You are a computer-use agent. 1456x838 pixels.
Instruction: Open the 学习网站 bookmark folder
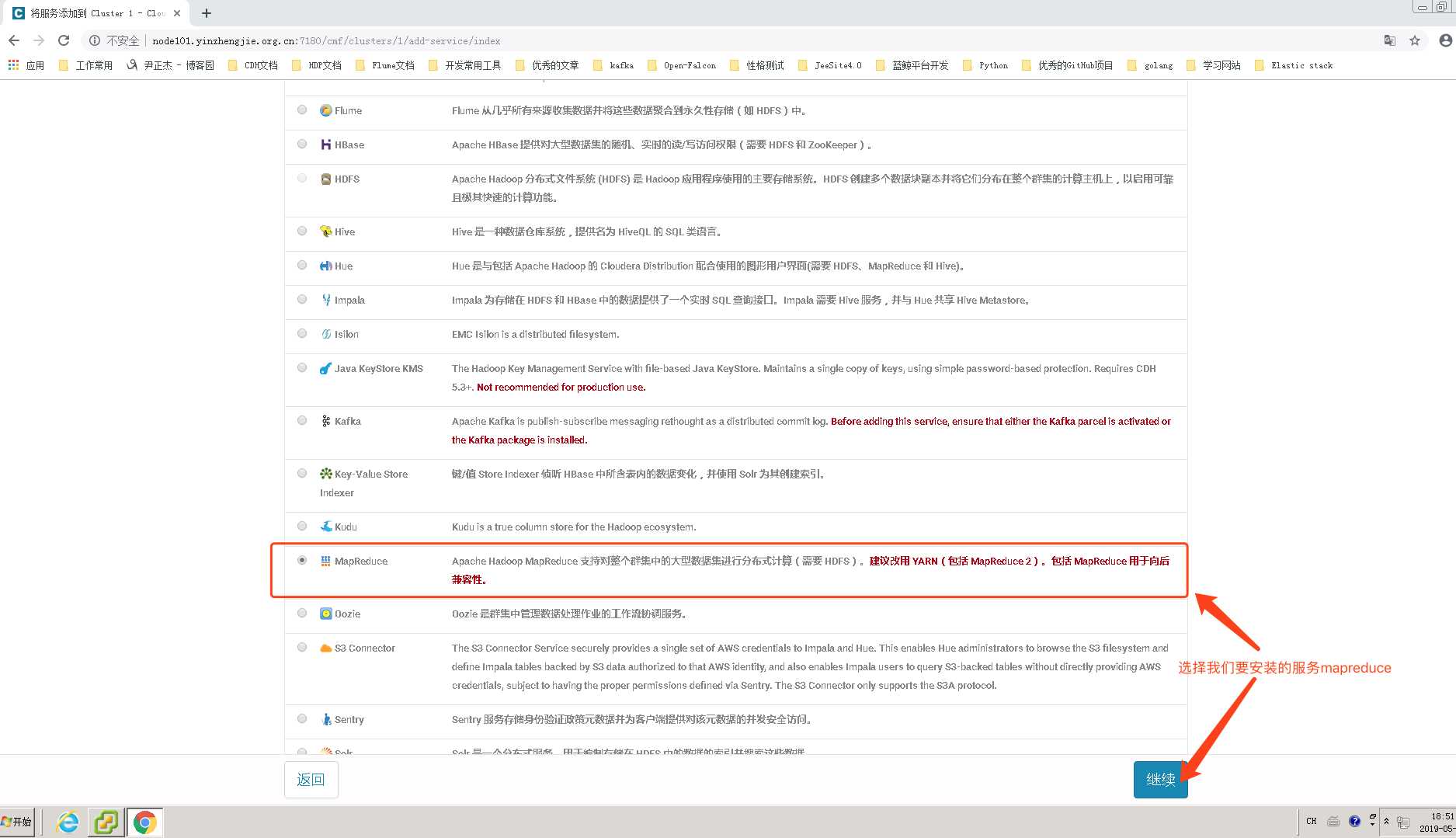pos(1214,65)
